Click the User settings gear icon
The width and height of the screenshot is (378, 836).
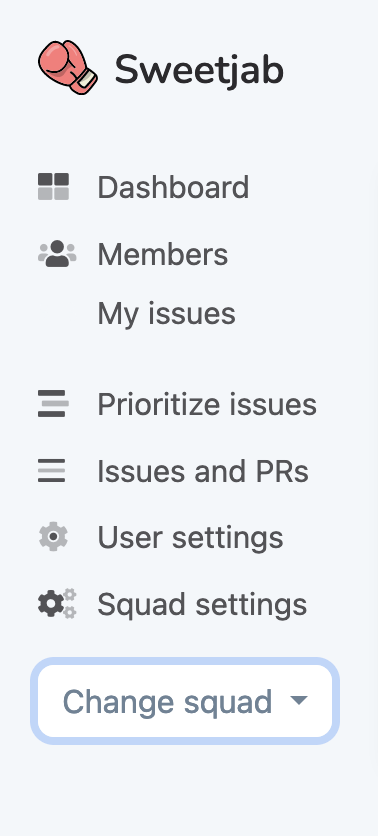tap(53, 537)
